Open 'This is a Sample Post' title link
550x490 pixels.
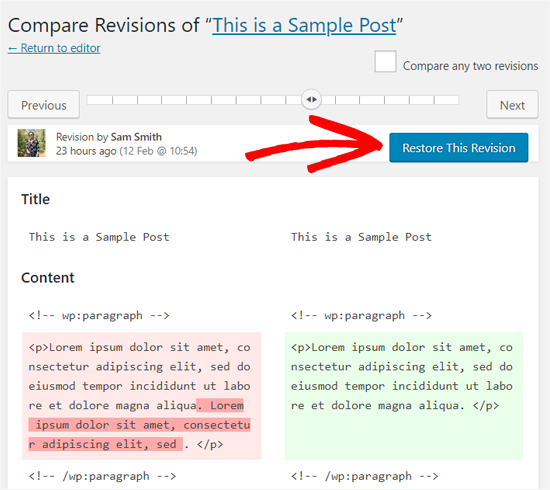click(x=304, y=26)
